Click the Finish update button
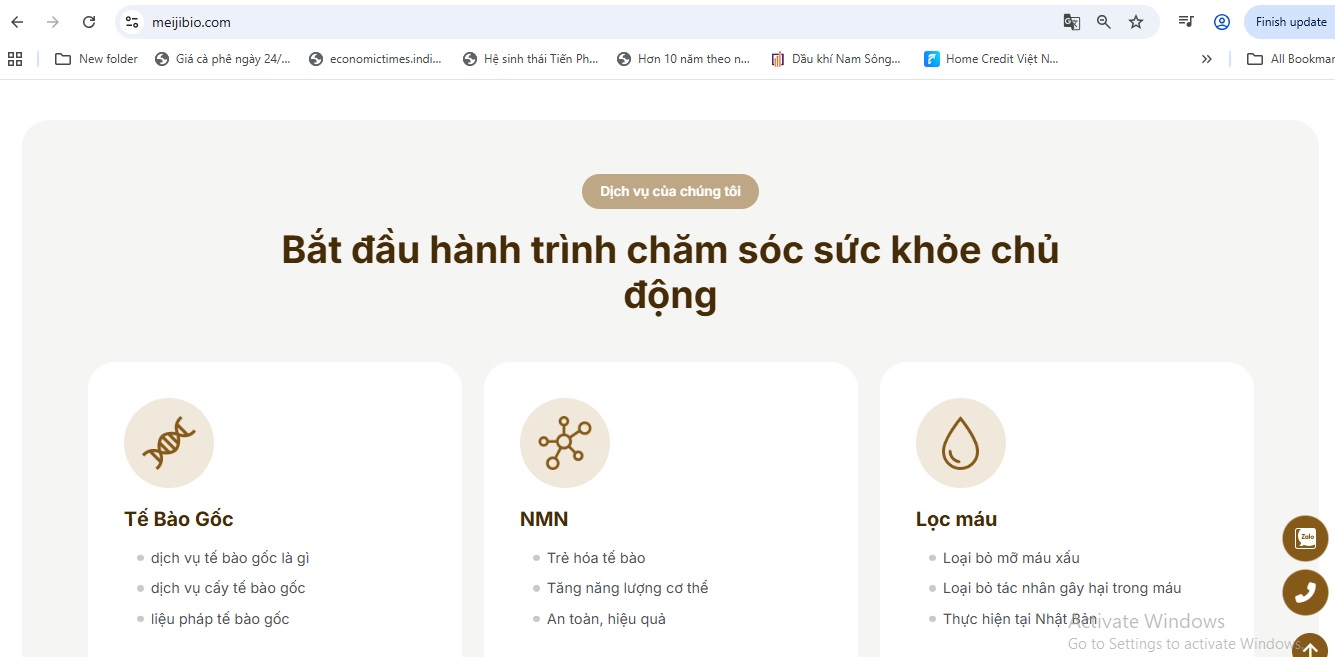Image resolution: width=1335 pixels, height=657 pixels. [x=1293, y=21]
